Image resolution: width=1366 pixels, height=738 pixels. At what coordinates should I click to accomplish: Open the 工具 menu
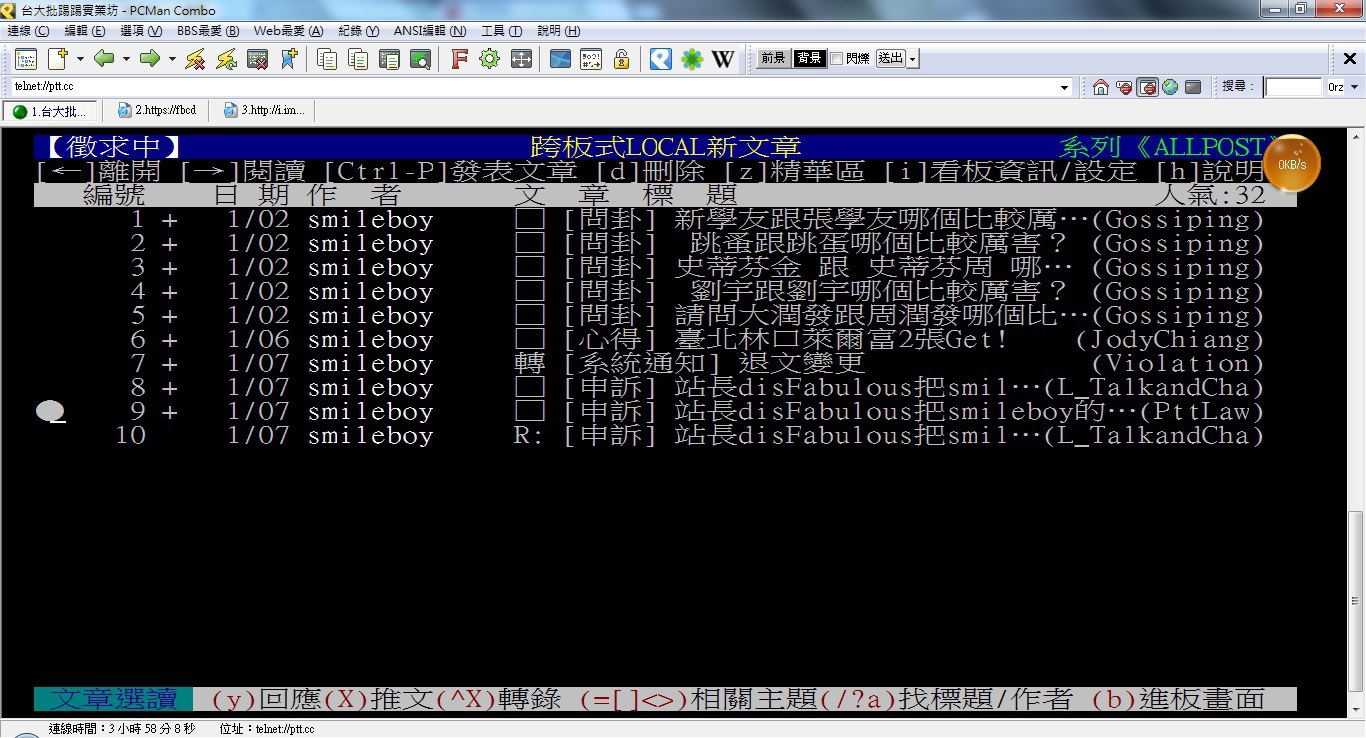502,31
